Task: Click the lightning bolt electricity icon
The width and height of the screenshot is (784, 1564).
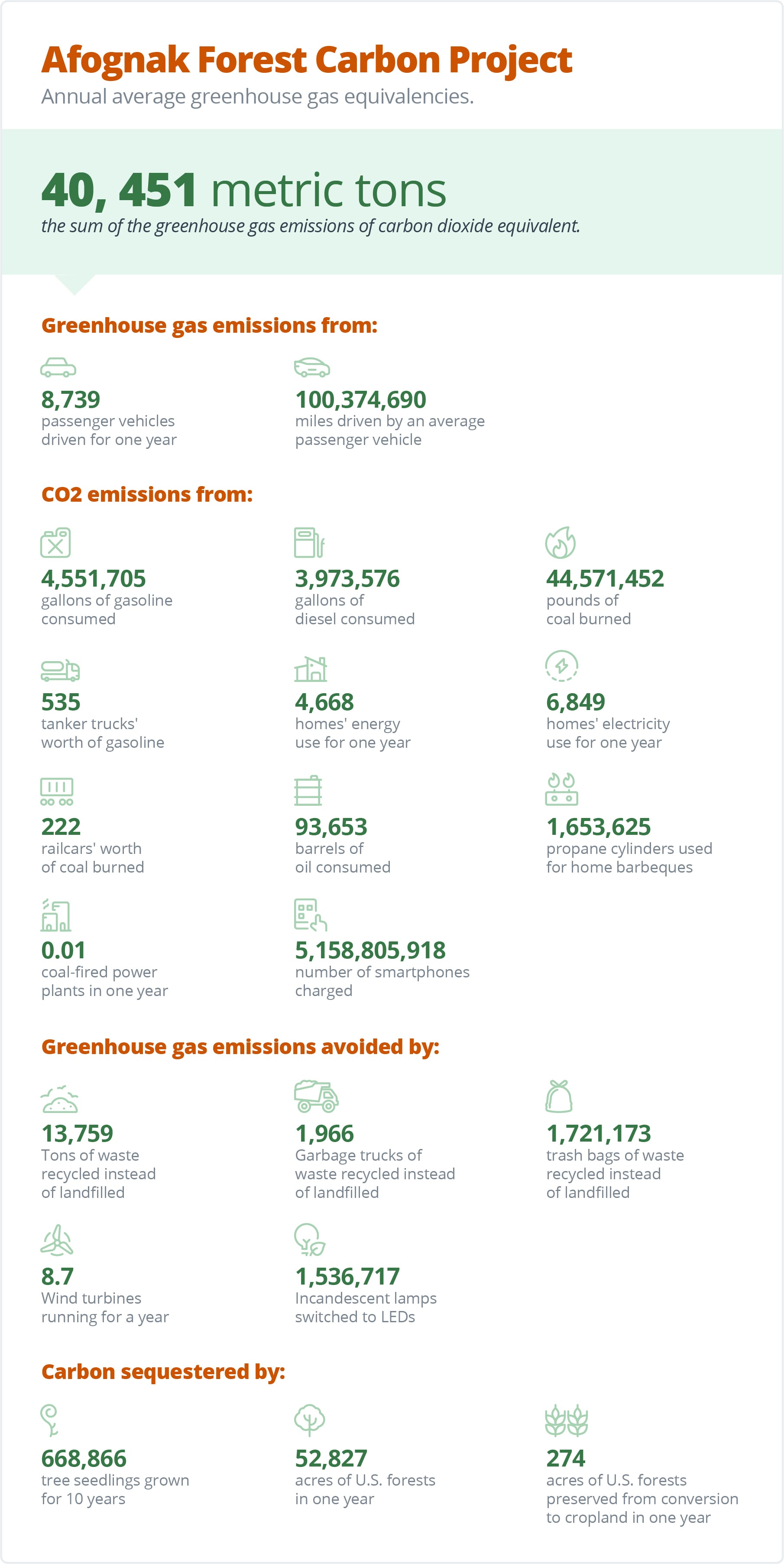Action: [561, 666]
